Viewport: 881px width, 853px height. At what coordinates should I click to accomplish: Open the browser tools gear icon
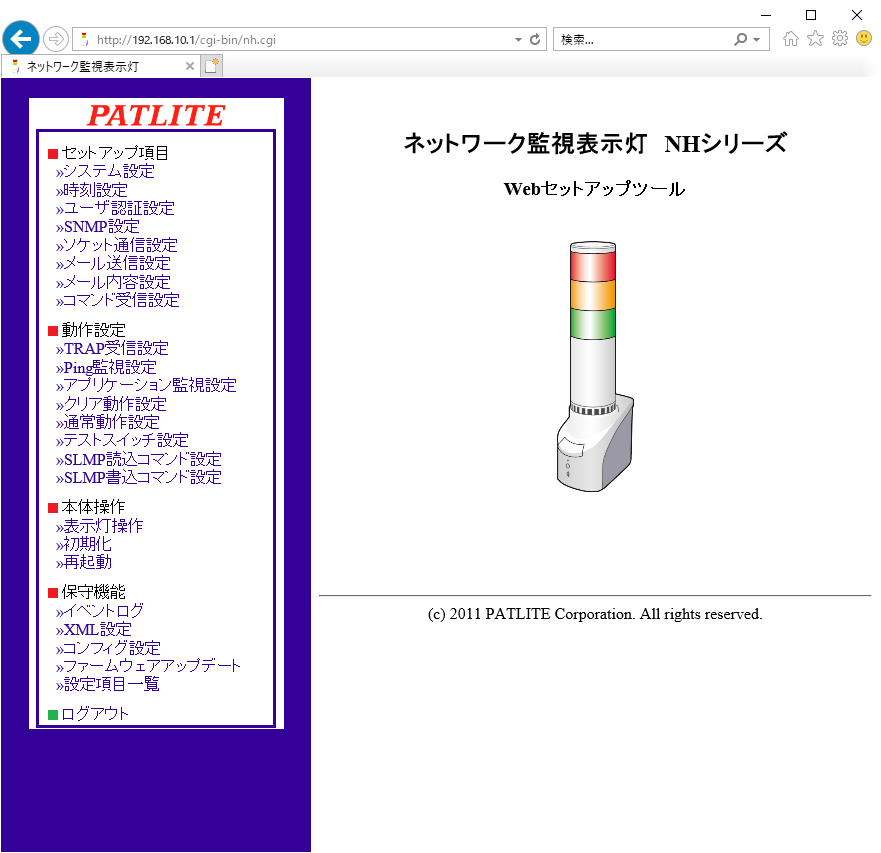click(x=839, y=39)
